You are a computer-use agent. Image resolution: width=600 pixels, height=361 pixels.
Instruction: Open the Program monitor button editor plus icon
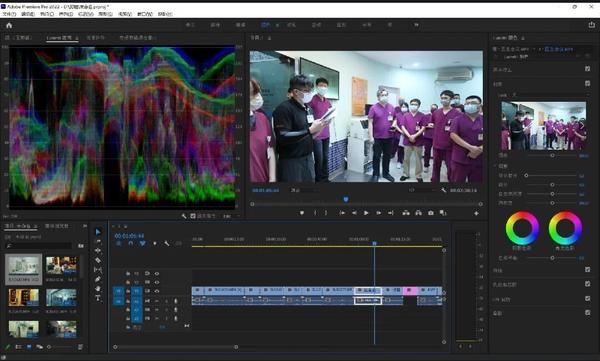point(476,213)
